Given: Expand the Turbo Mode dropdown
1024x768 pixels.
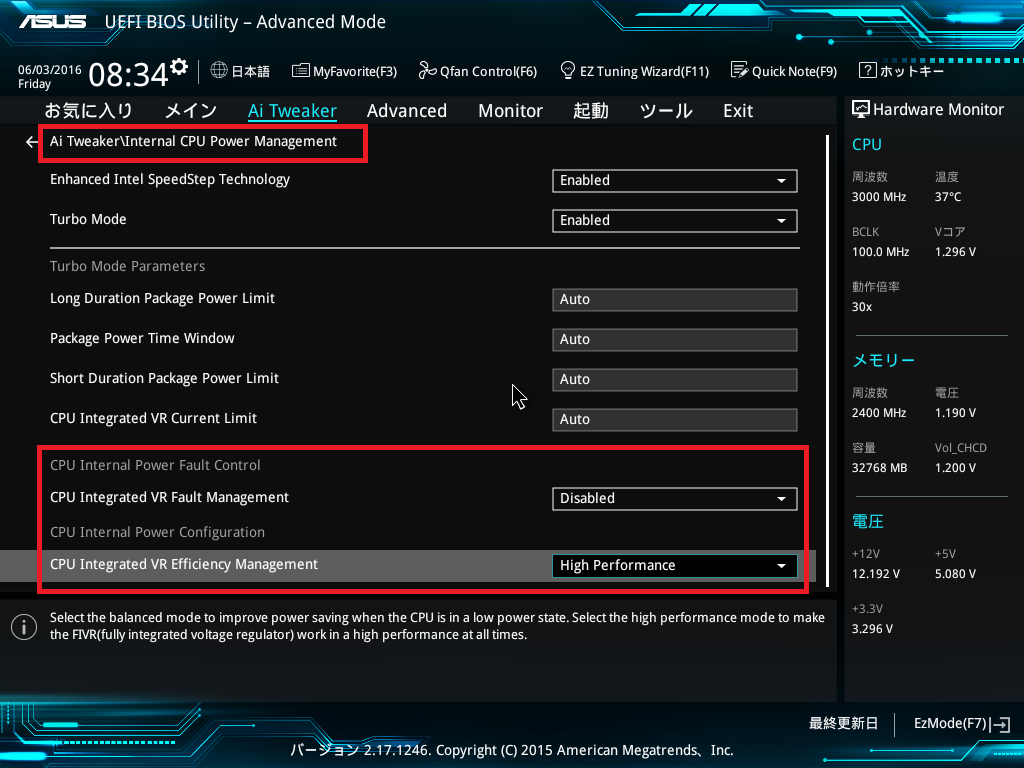Looking at the screenshot, I should [x=674, y=221].
